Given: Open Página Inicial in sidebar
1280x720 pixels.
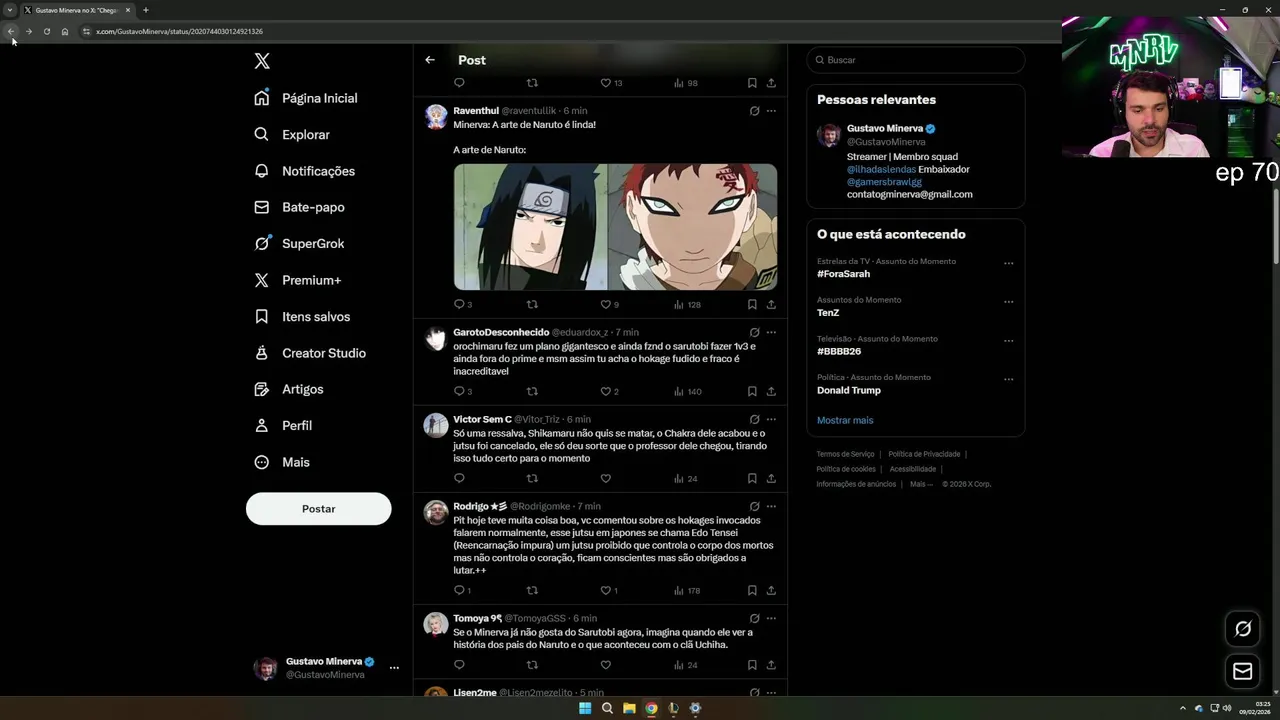Looking at the screenshot, I should point(306,98).
